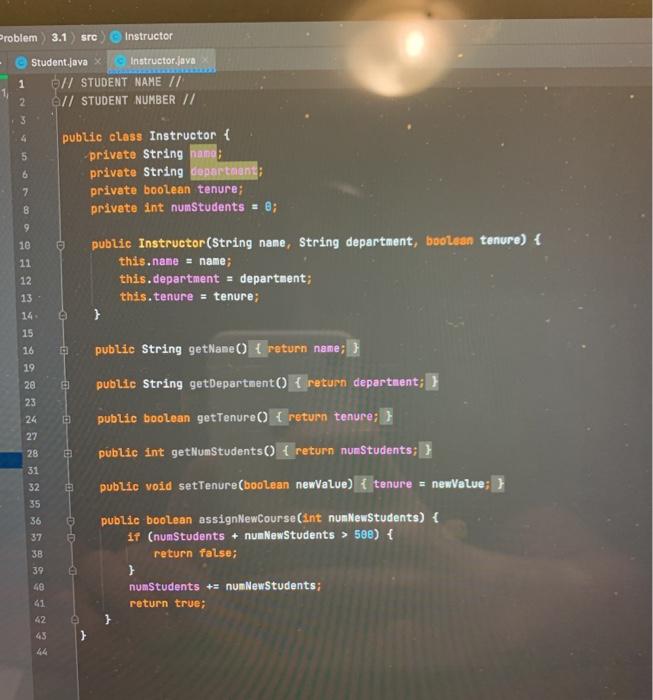Click the if block's closing fold marker at line 39
This screenshot has height=700, width=653.
[73, 571]
